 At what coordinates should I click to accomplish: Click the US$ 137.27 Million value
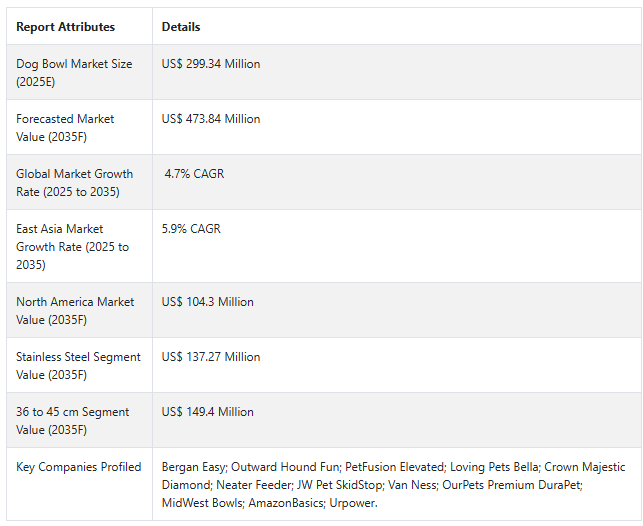coord(211,357)
